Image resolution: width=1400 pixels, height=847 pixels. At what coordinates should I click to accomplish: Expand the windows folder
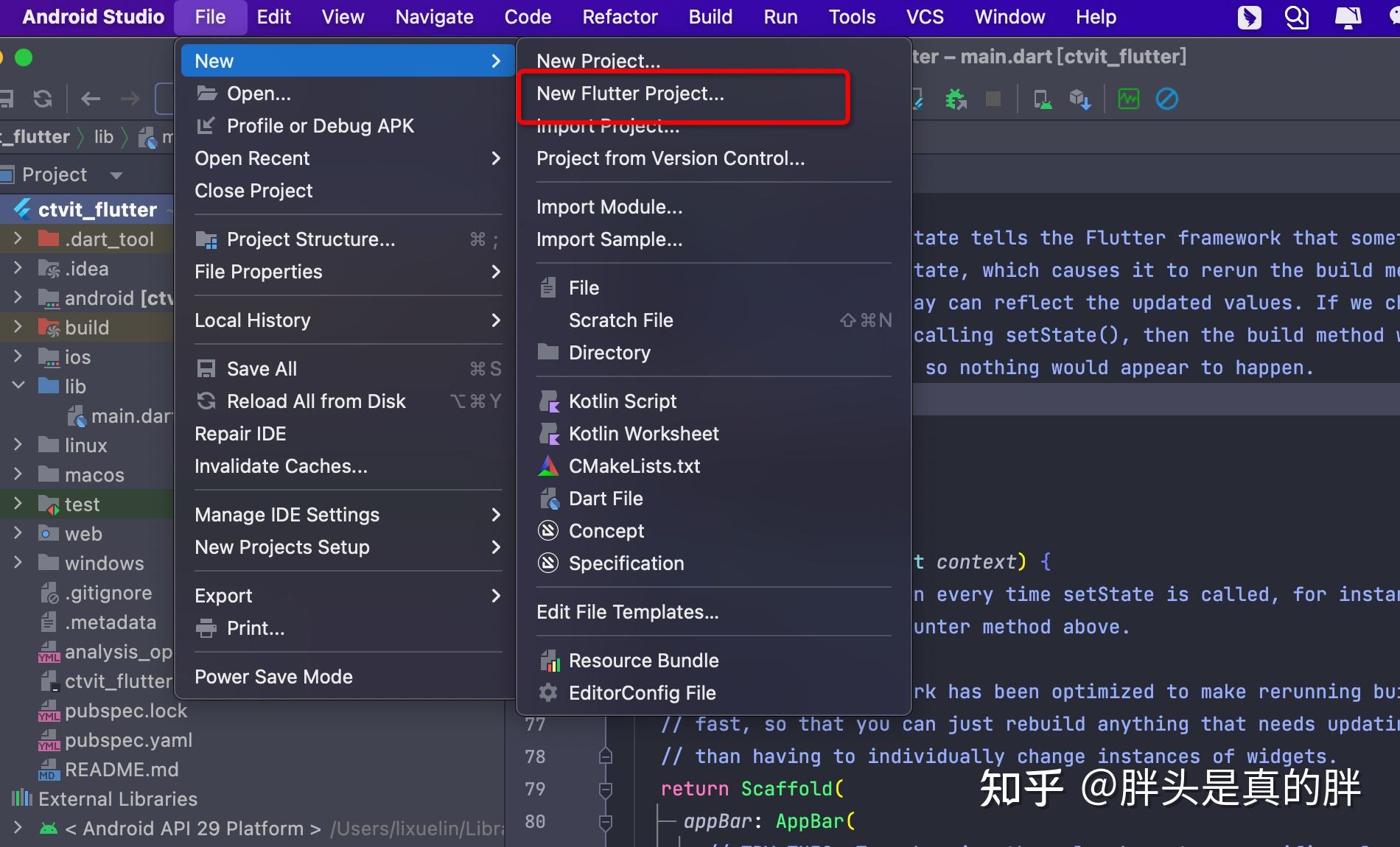pos(18,563)
